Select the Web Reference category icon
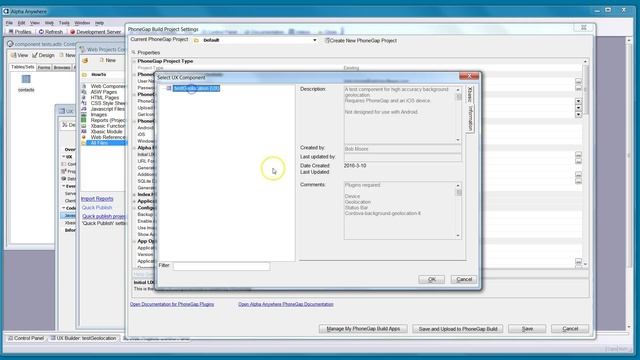The width and height of the screenshot is (640, 360). (84, 138)
